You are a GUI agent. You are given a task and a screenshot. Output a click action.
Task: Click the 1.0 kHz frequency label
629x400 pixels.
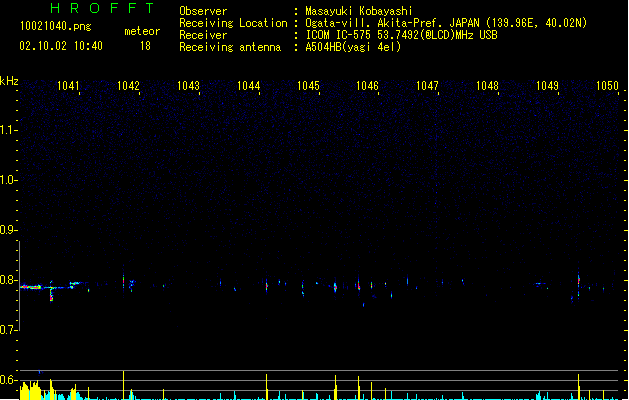(8, 180)
